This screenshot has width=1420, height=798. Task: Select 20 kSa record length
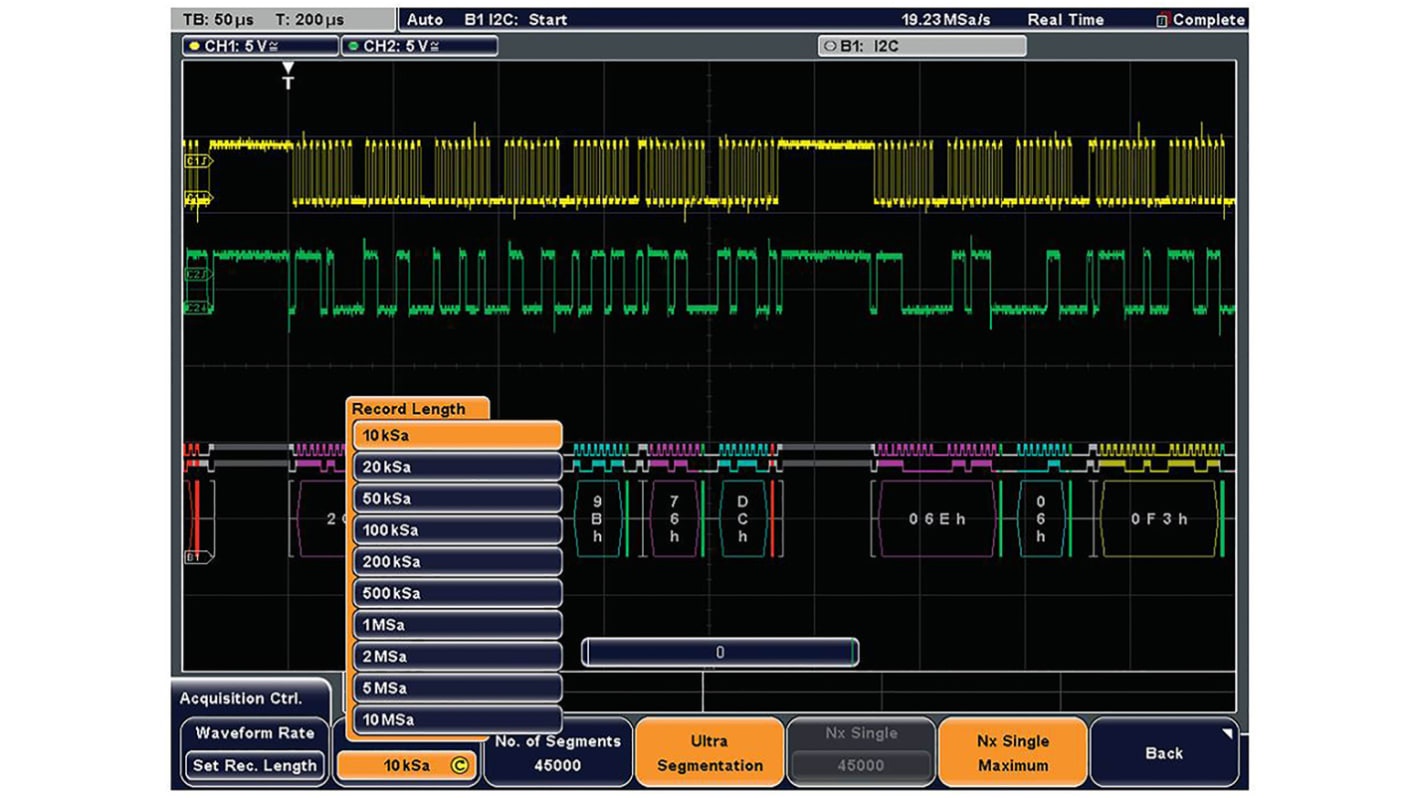coord(457,467)
